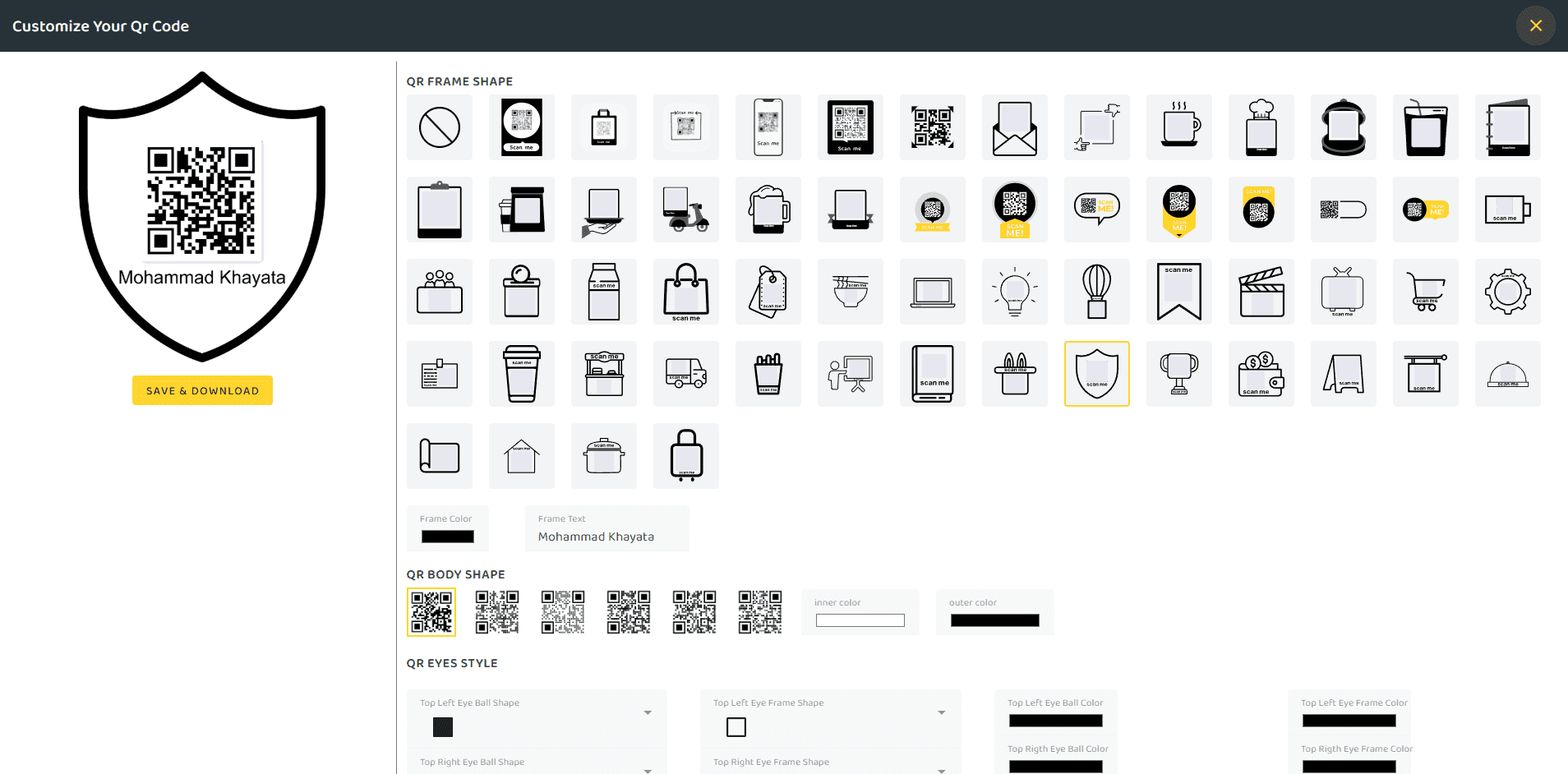The width and height of the screenshot is (1568, 774).
Task: Pick the smartphone QR frame
Action: coord(768,127)
